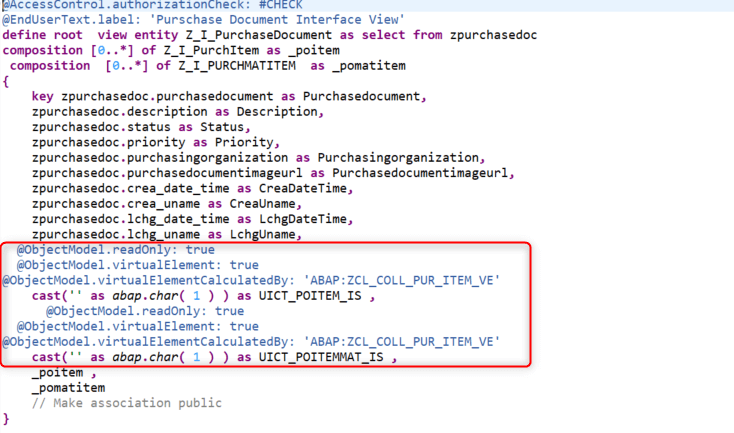Click the alias Status
The width and height of the screenshot is (734, 433).
222,127
